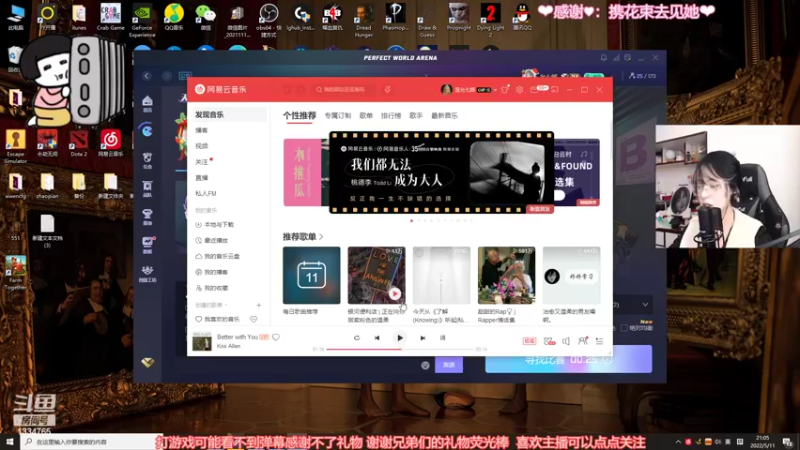
Task: Open Crab Game desktop shortcut
Action: click(110, 17)
